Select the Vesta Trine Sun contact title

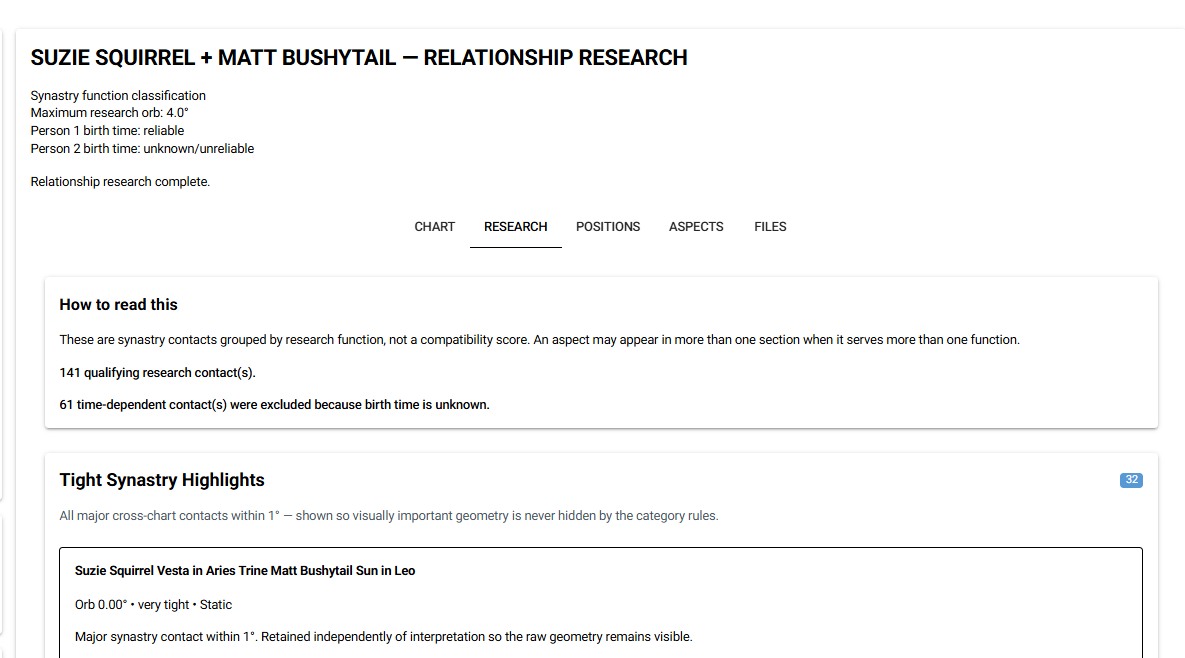coord(245,570)
